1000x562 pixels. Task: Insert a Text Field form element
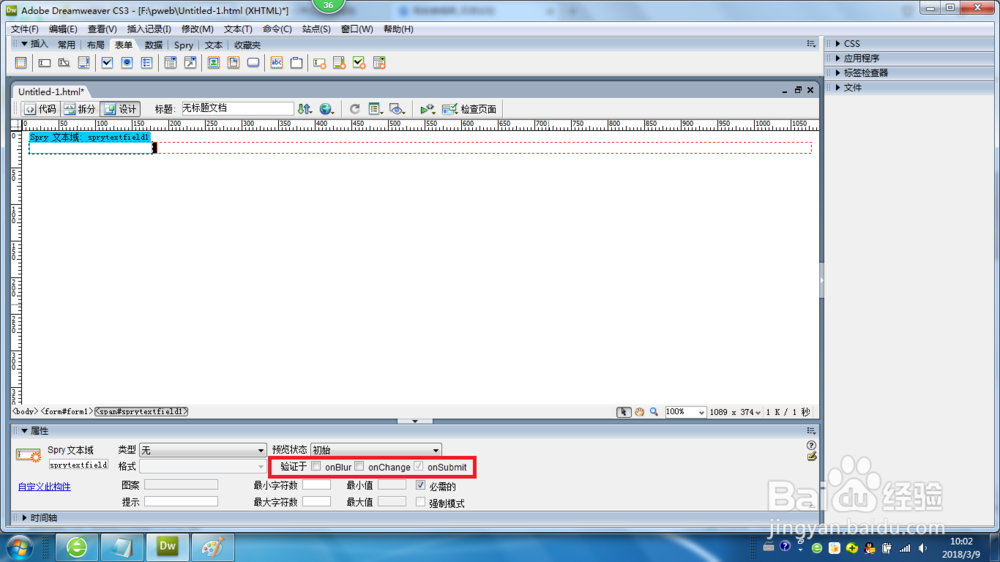[x=44, y=63]
